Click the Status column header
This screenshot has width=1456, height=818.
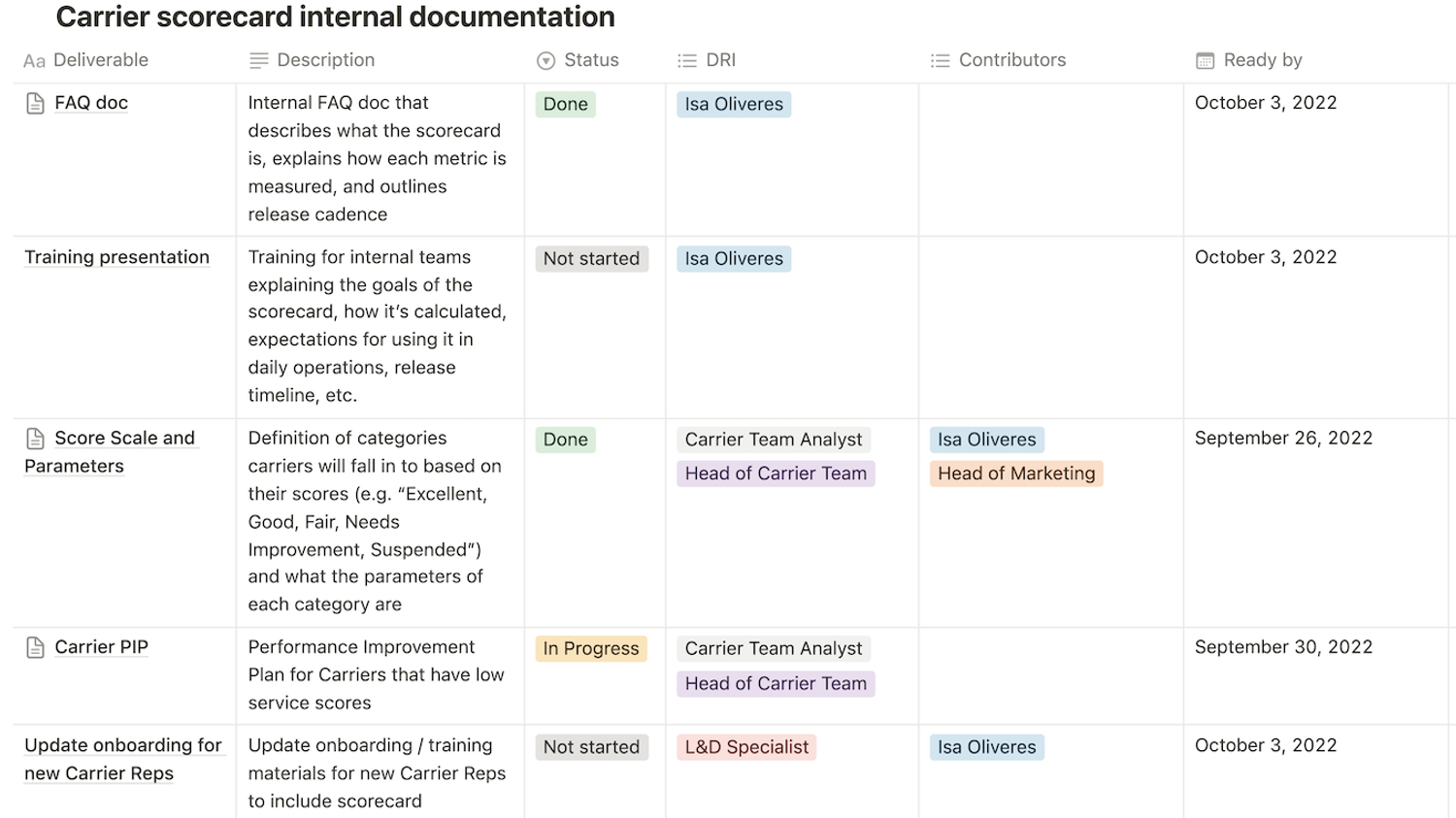591,59
